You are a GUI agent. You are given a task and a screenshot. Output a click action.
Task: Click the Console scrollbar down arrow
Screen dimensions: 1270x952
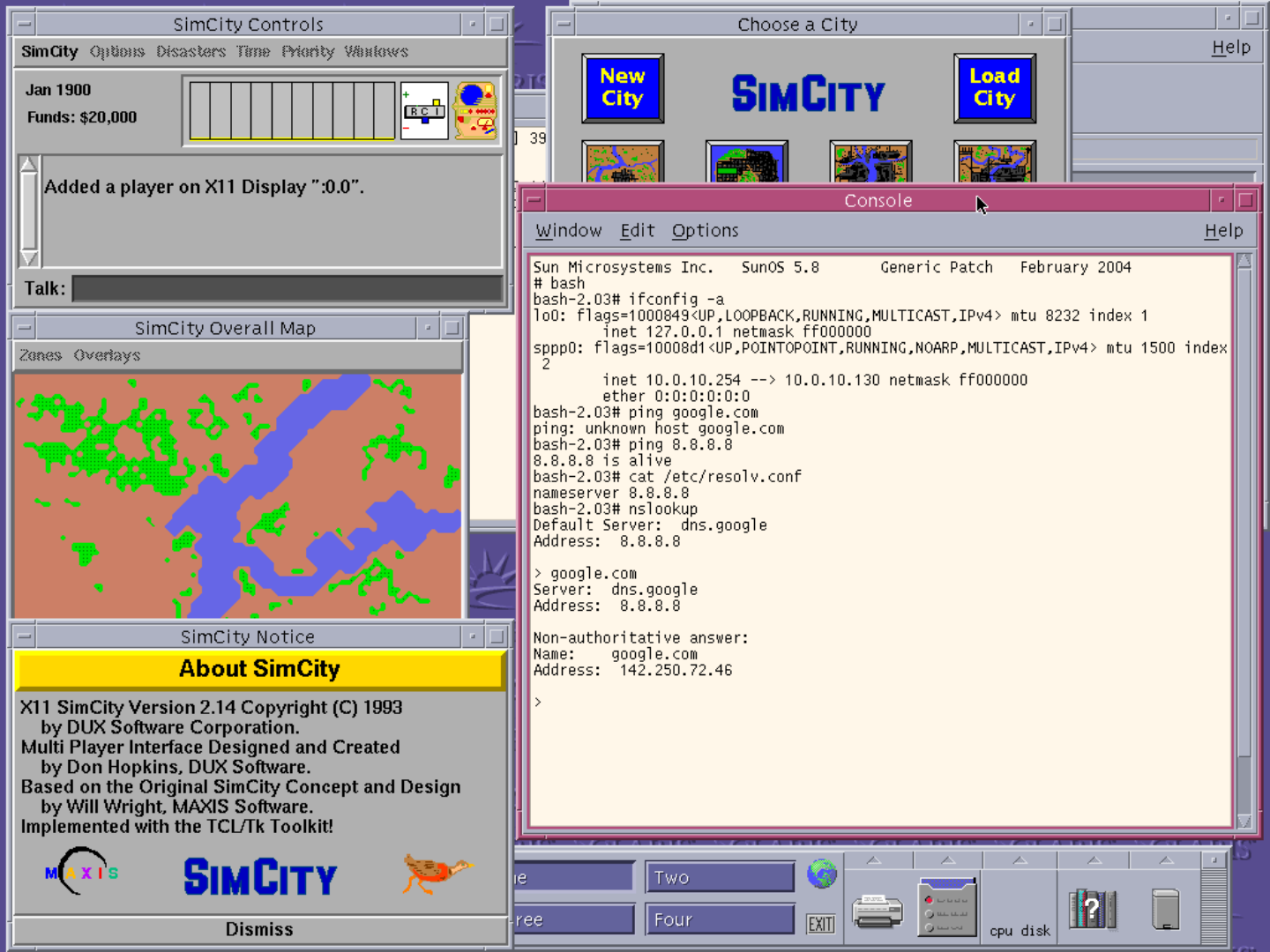1244,822
